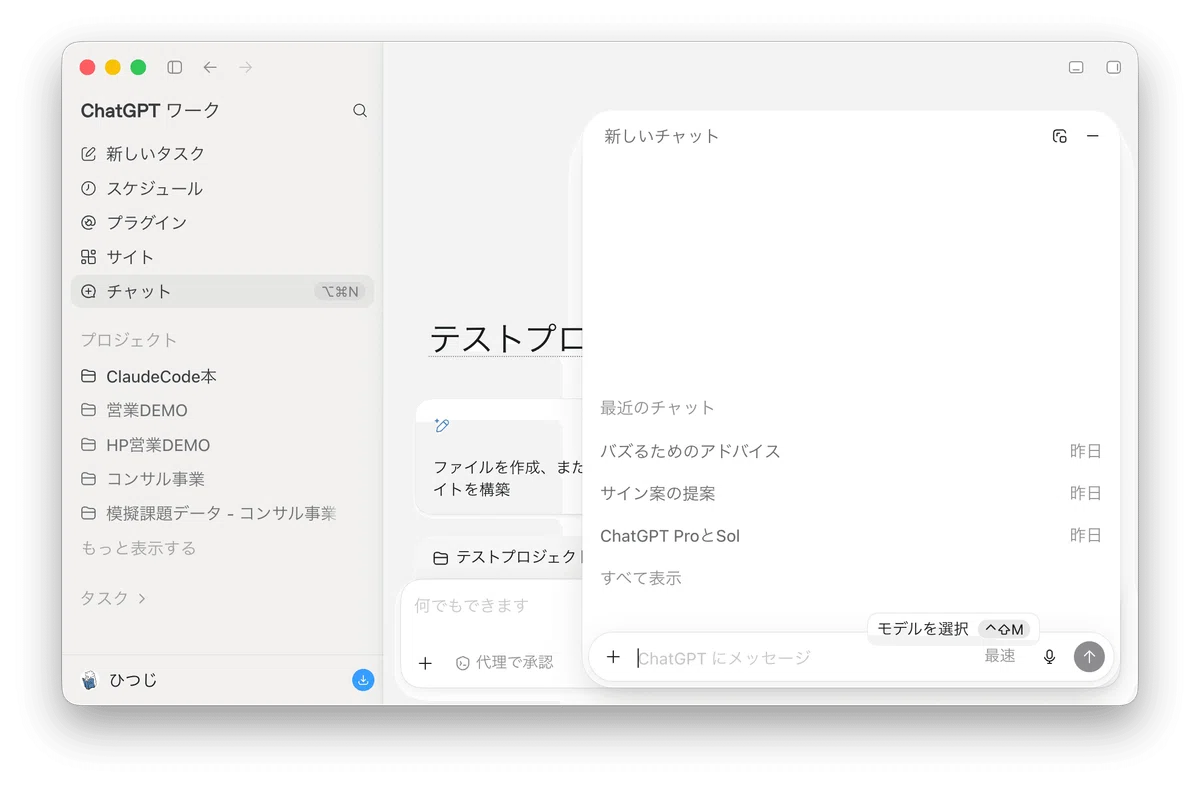Click the テストプロ project title
The width and height of the screenshot is (1200, 787).
(x=506, y=338)
